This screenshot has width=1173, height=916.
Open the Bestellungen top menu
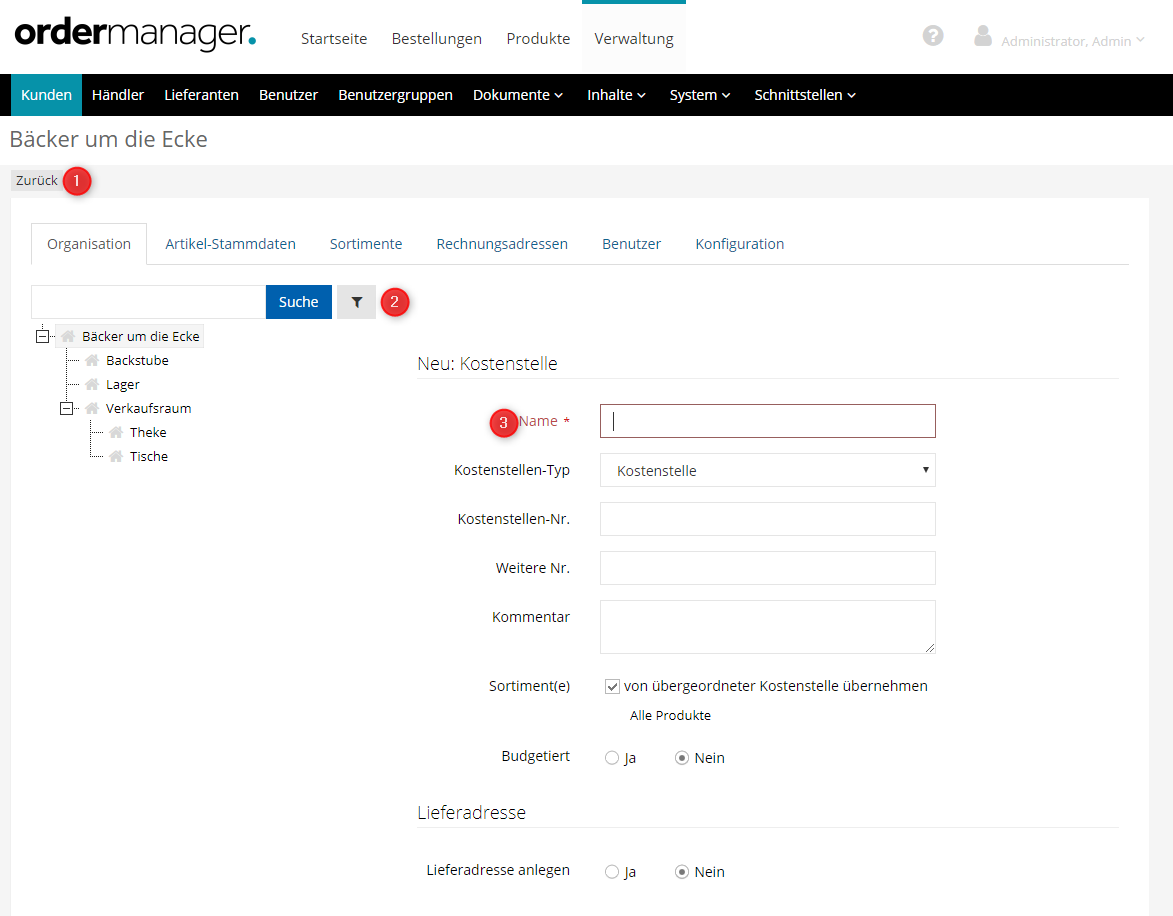point(436,39)
